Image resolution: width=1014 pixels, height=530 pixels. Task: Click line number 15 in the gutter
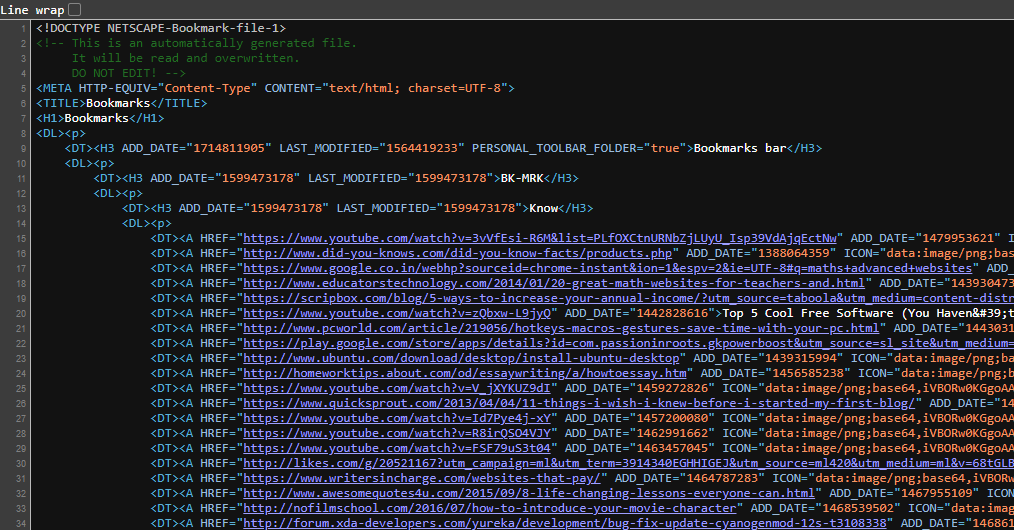click(x=21, y=238)
